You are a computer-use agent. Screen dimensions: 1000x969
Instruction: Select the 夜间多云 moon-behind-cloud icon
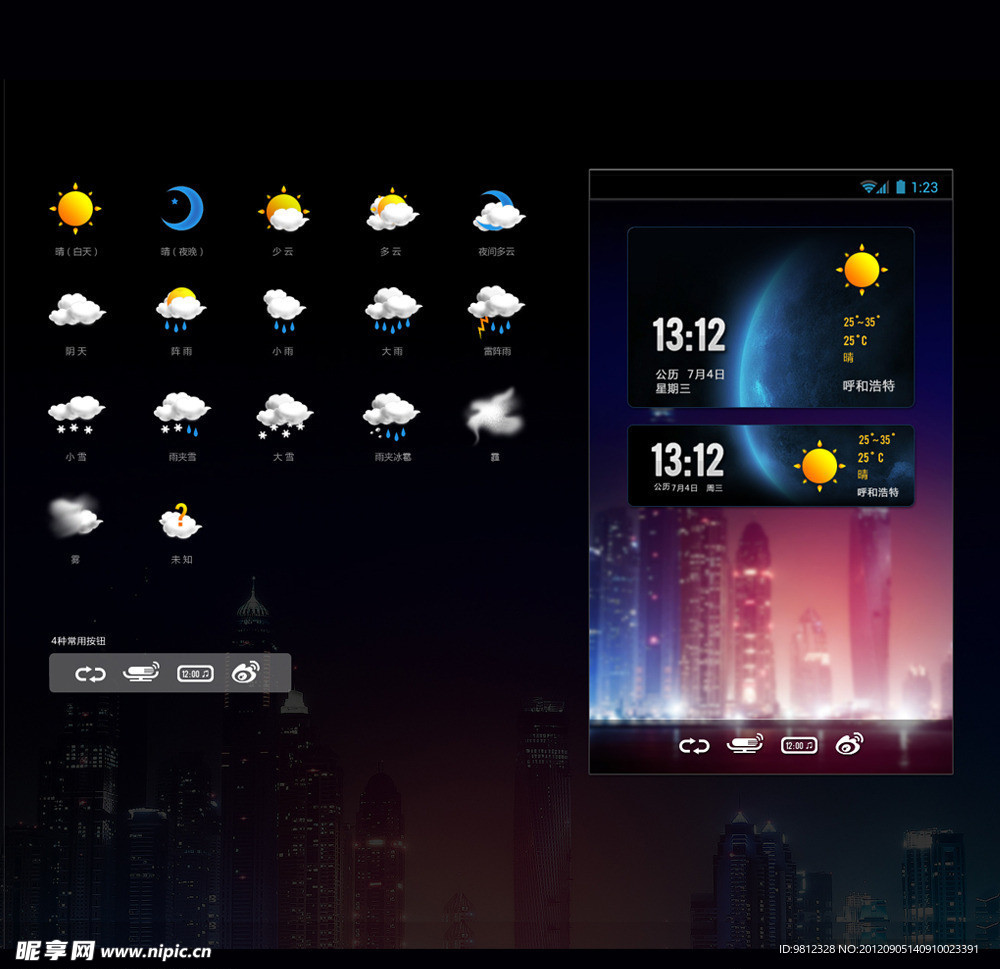[499, 211]
